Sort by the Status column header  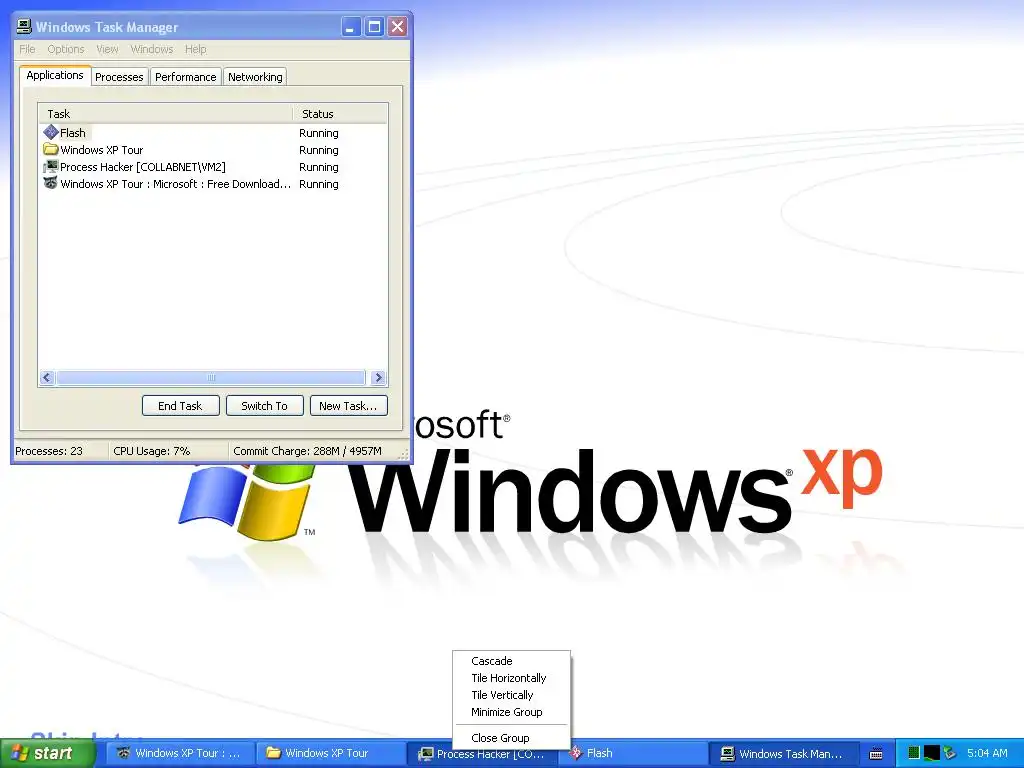[340, 114]
